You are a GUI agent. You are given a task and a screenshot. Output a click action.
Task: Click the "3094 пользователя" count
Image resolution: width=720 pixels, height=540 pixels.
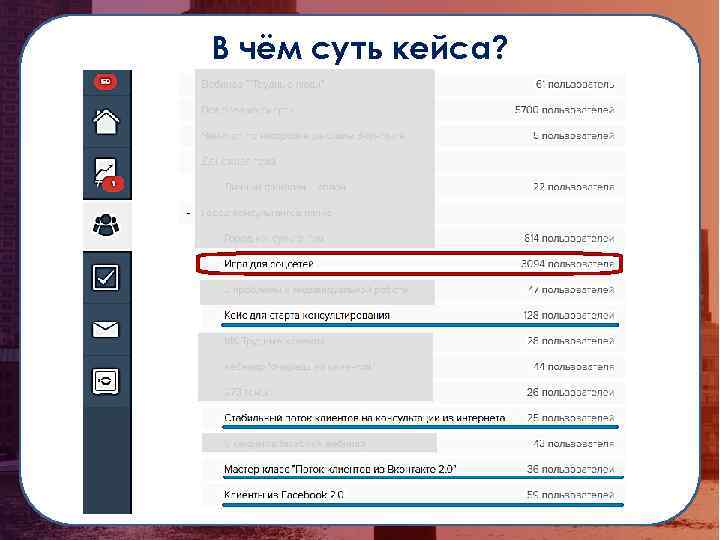click(568, 264)
